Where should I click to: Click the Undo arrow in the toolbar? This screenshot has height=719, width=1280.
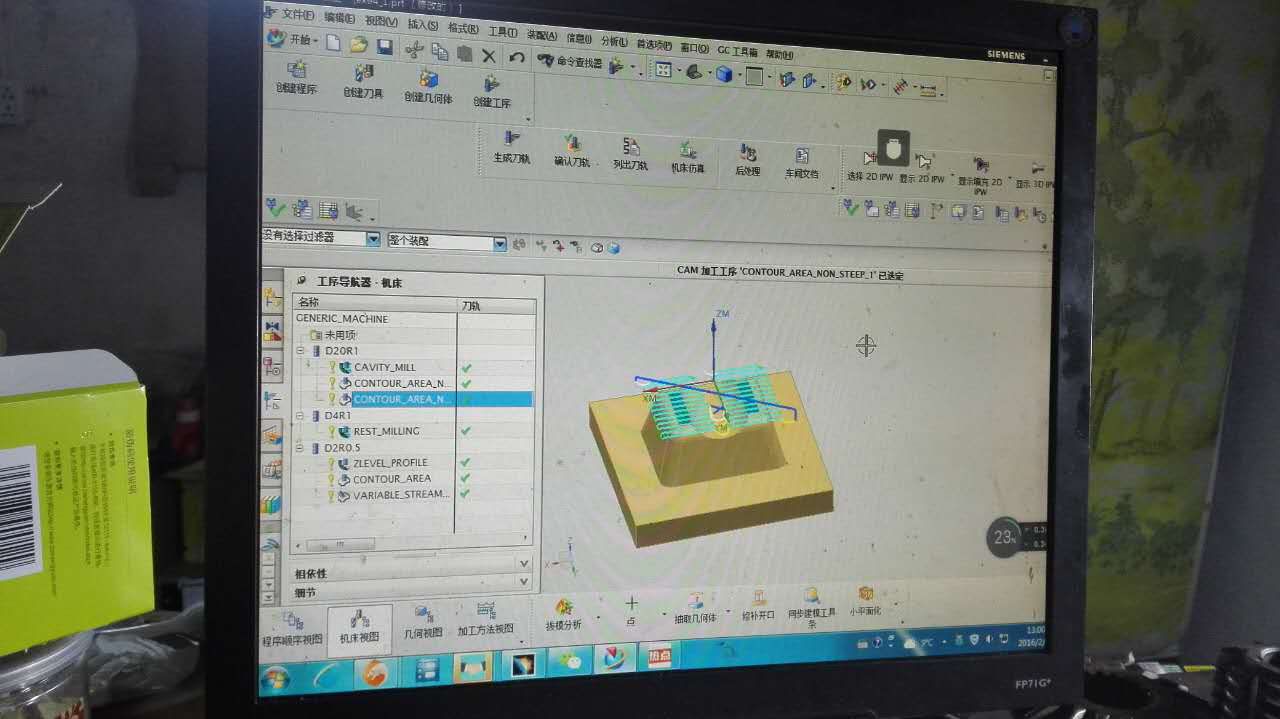pyautogui.click(x=517, y=57)
